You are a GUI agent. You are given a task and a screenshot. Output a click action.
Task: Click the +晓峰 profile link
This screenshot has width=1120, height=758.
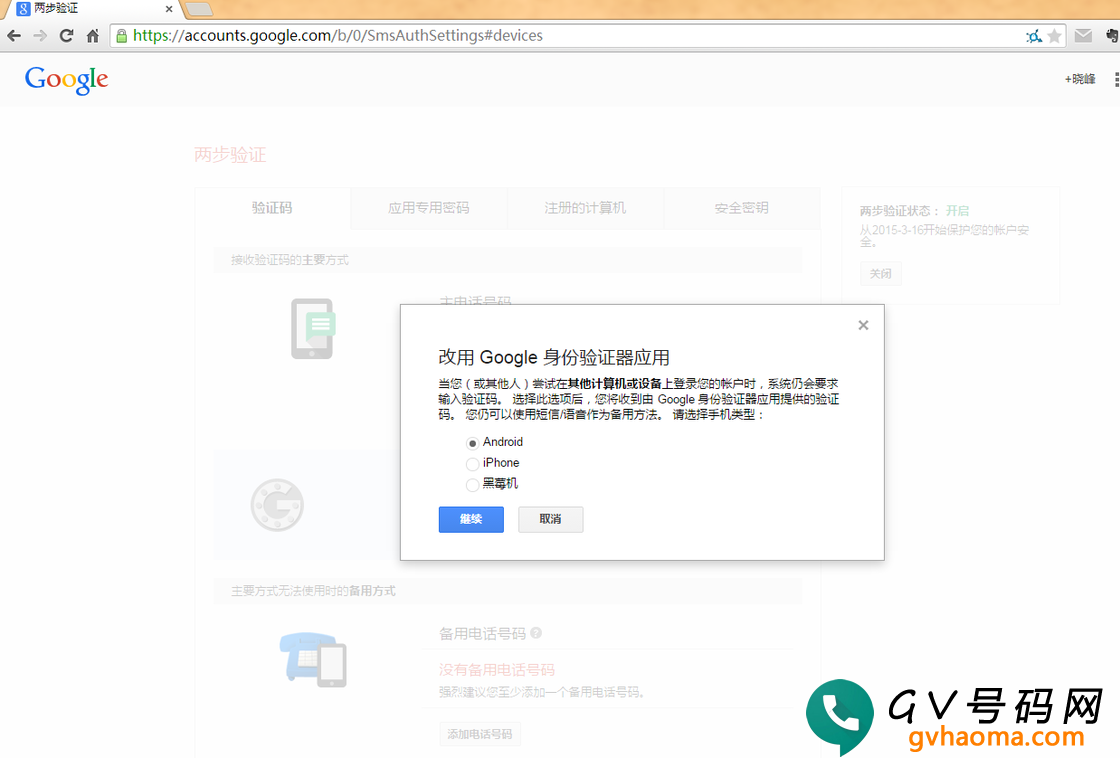pyautogui.click(x=1080, y=79)
